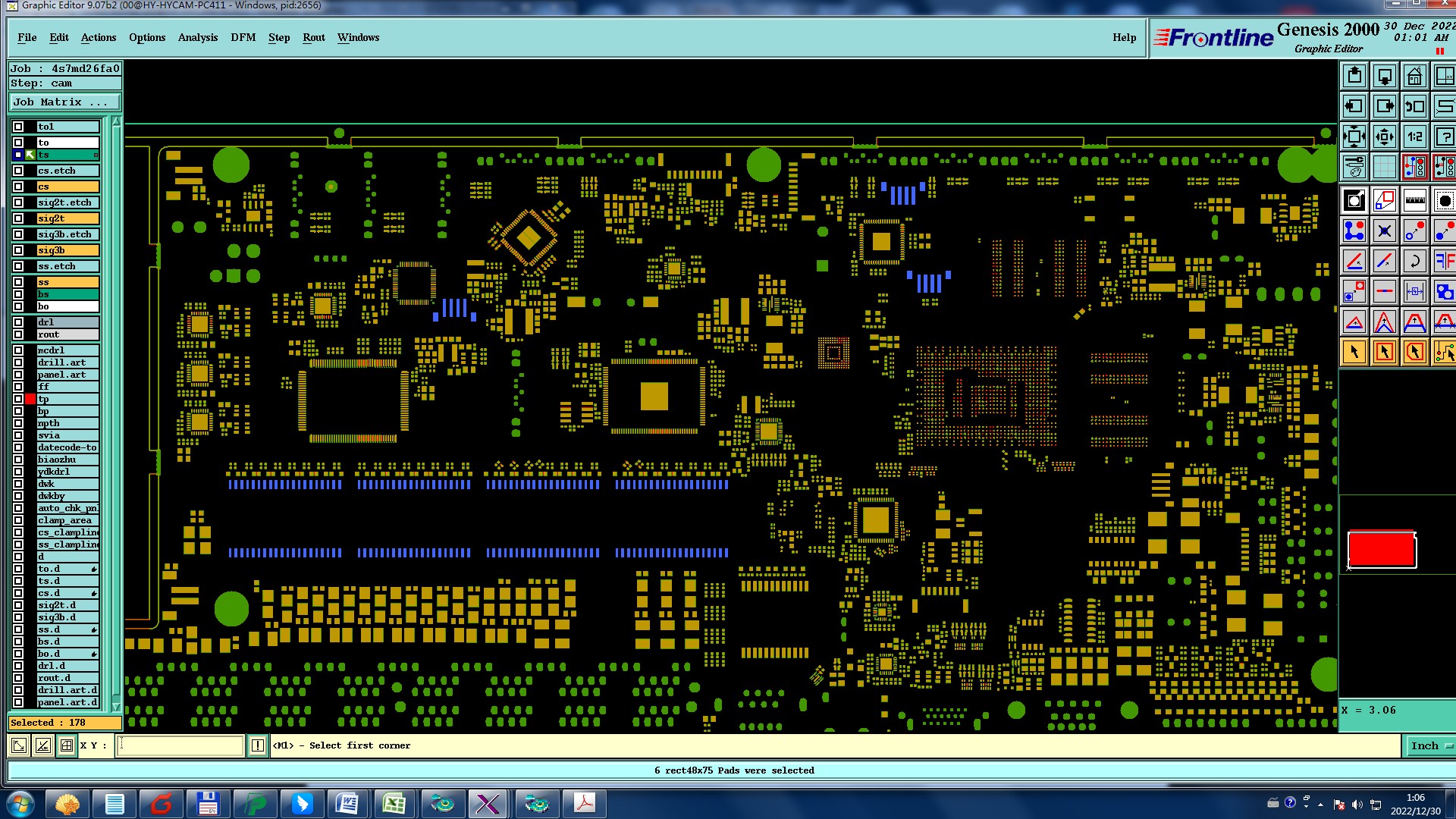Click the Help button

(x=1124, y=37)
